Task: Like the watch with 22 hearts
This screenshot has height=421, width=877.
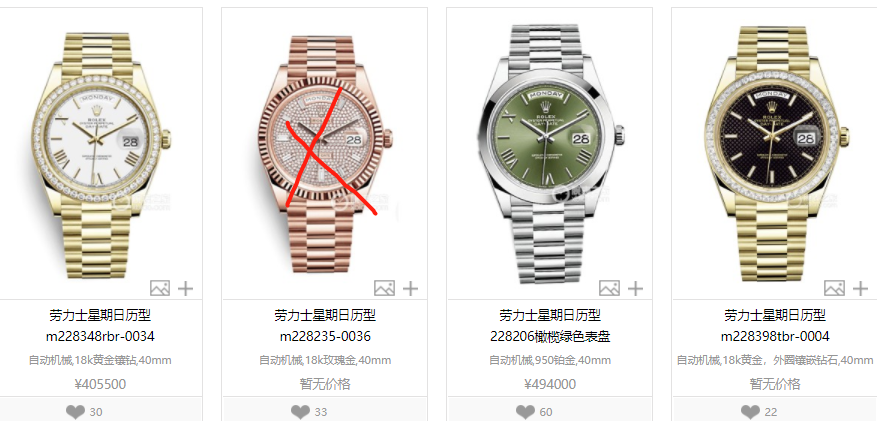Action: pos(750,412)
